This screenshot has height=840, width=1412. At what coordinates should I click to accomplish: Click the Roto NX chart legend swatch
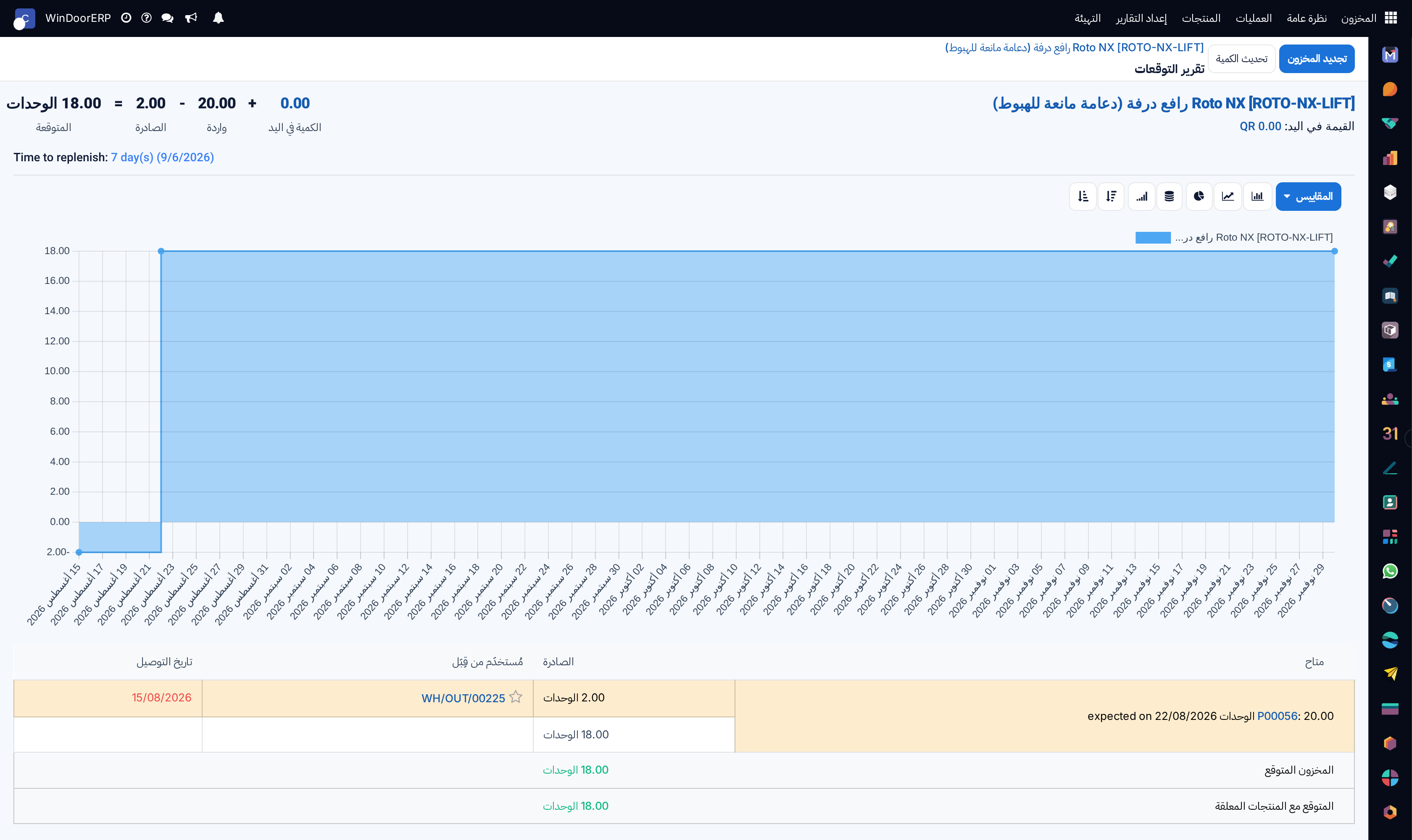[x=1153, y=238]
